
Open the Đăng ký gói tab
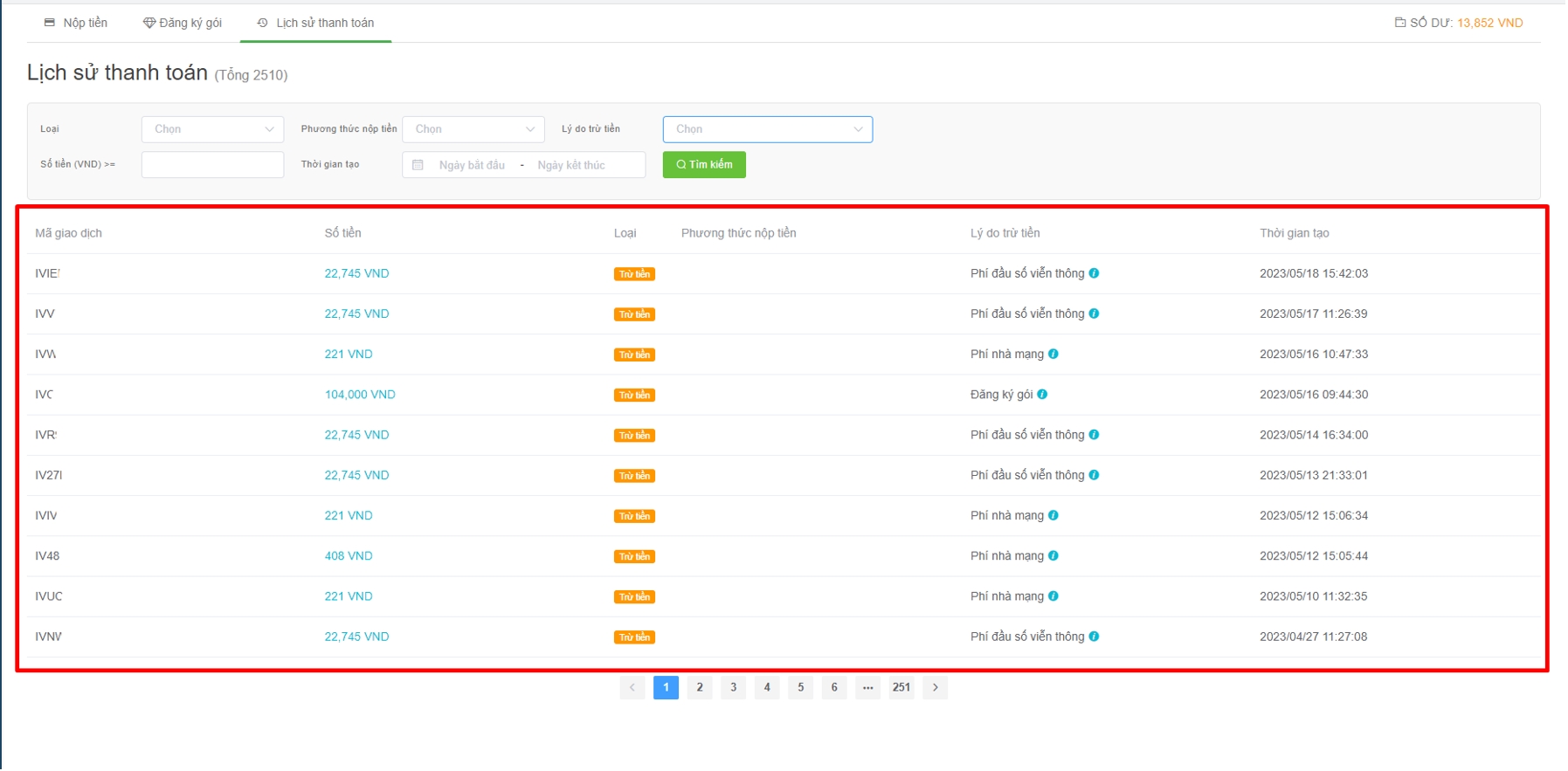[x=183, y=23]
